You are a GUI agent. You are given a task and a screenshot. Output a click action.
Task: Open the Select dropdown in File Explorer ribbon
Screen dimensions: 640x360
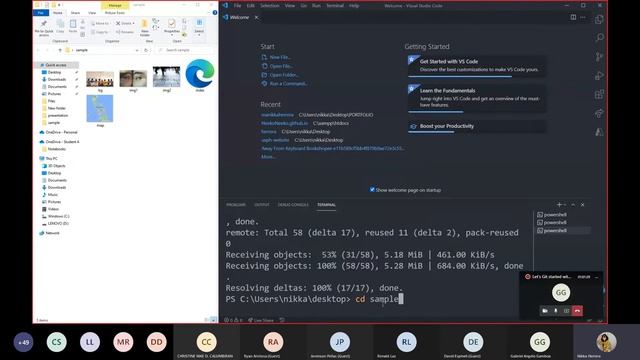199,27
